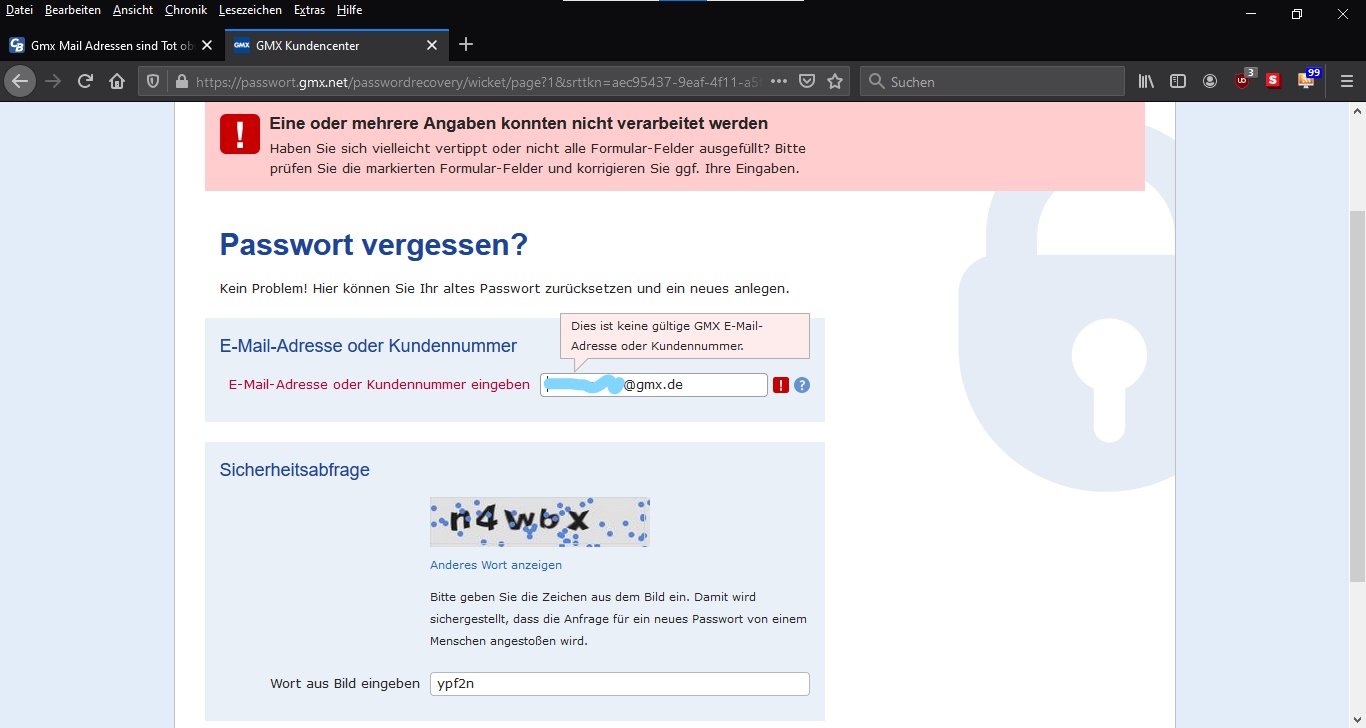Open the Lesezeichen menu
1366x728 pixels.
[x=252, y=10]
